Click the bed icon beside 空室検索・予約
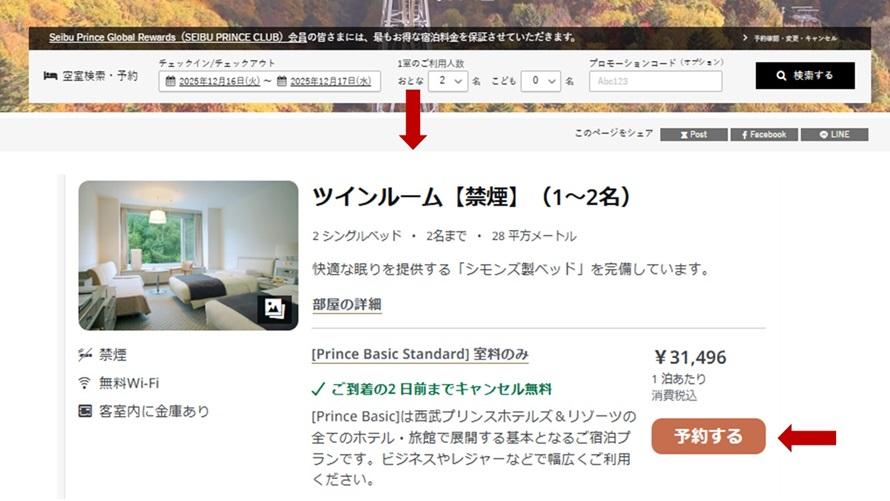 click(x=50, y=76)
